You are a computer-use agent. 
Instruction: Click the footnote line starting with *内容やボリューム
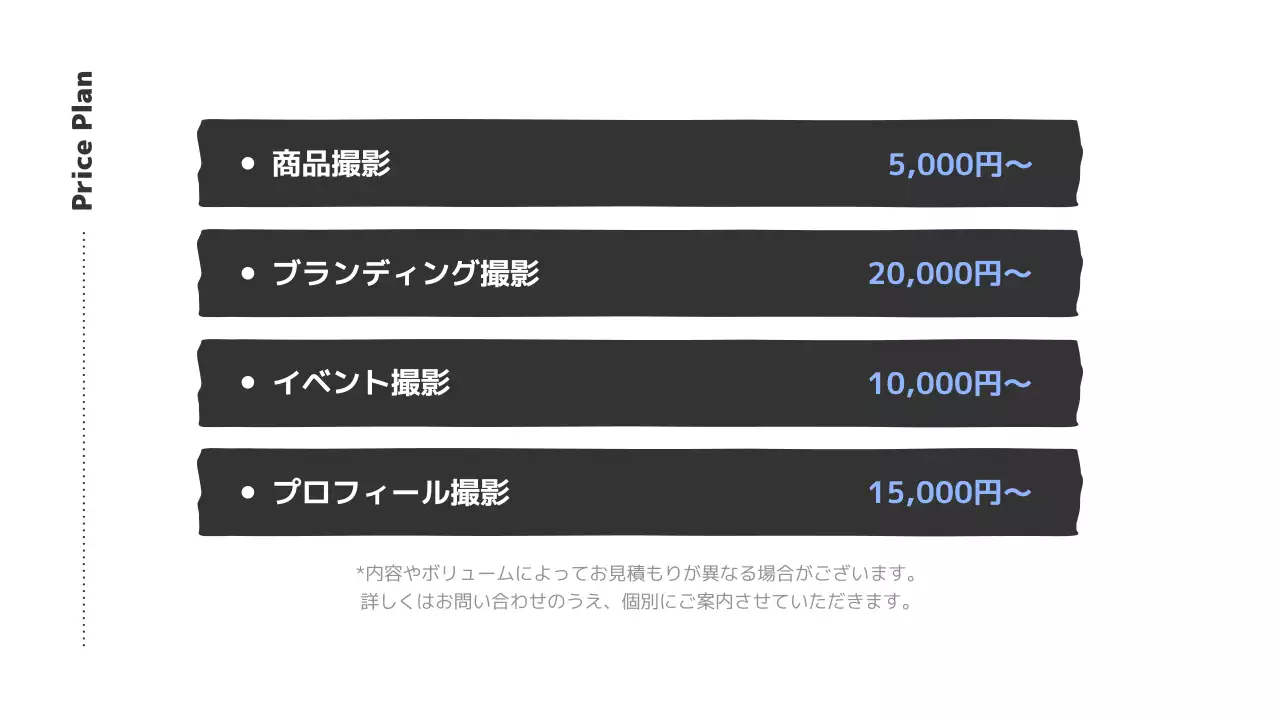point(637,574)
